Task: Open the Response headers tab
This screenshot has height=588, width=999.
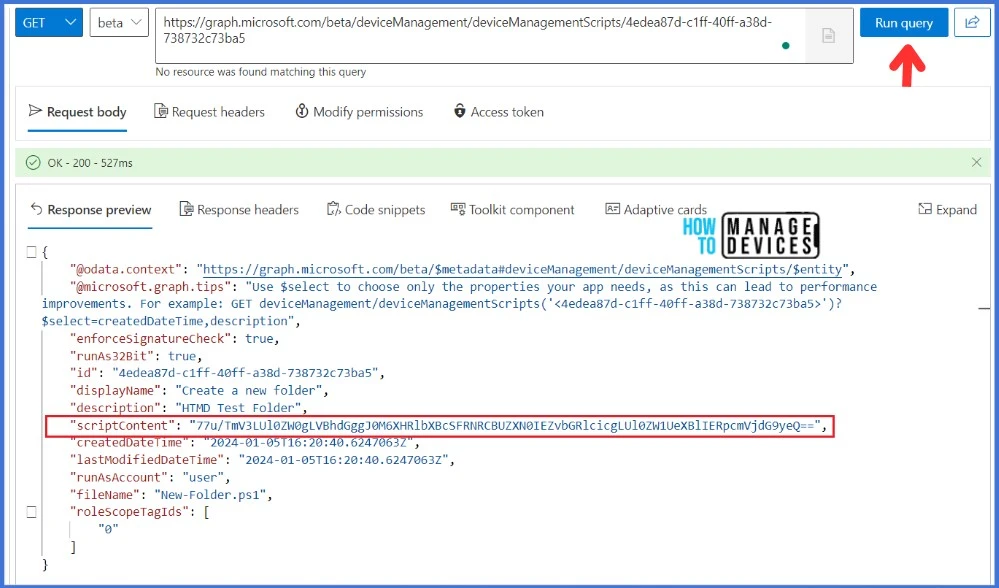Action: [239, 210]
